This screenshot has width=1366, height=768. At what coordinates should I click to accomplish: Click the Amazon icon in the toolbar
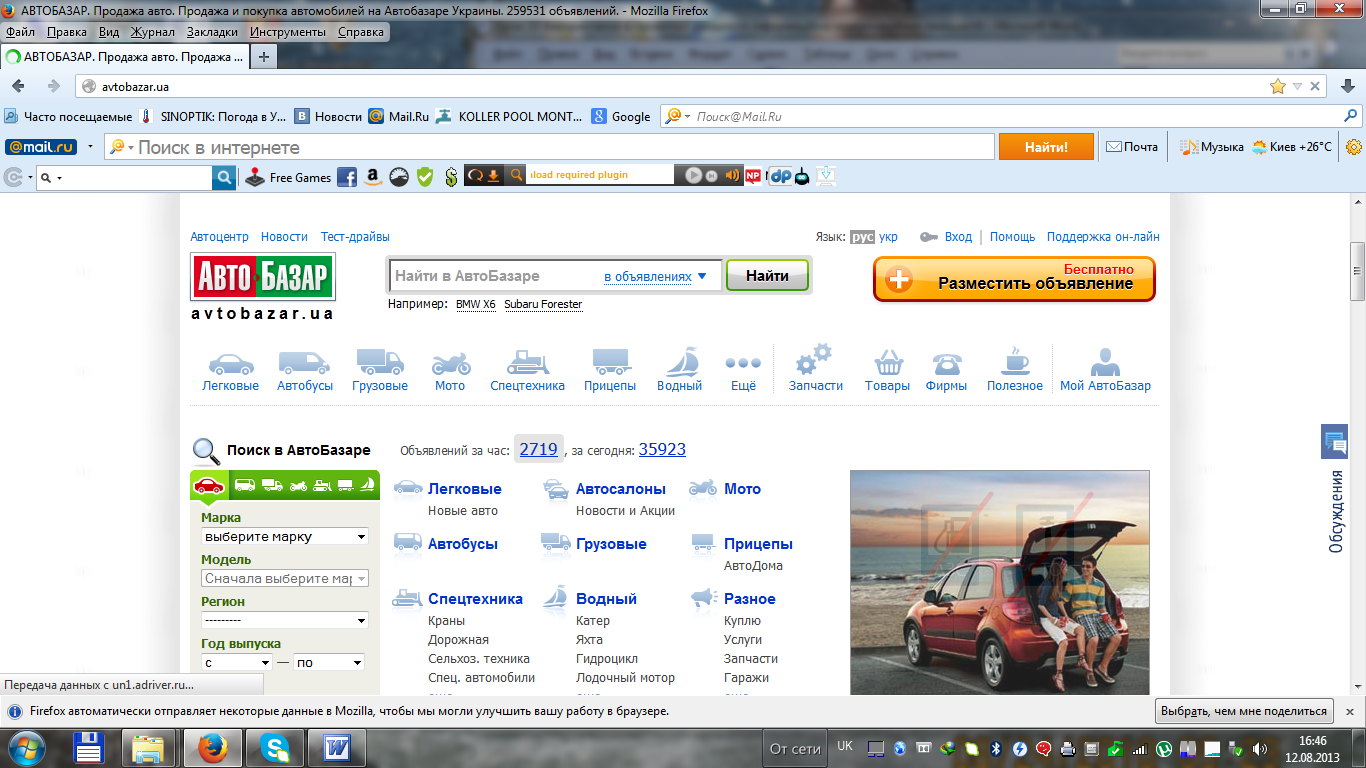click(373, 177)
